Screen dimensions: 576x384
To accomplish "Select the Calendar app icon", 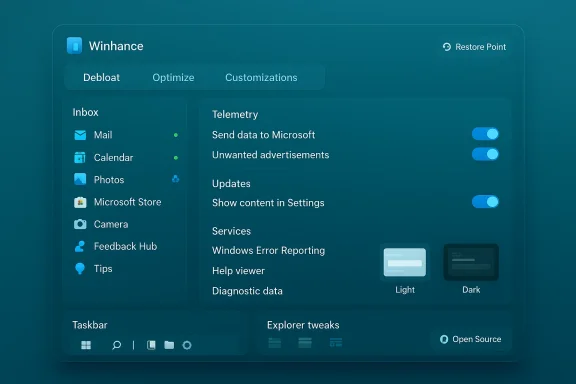I will (x=80, y=157).
